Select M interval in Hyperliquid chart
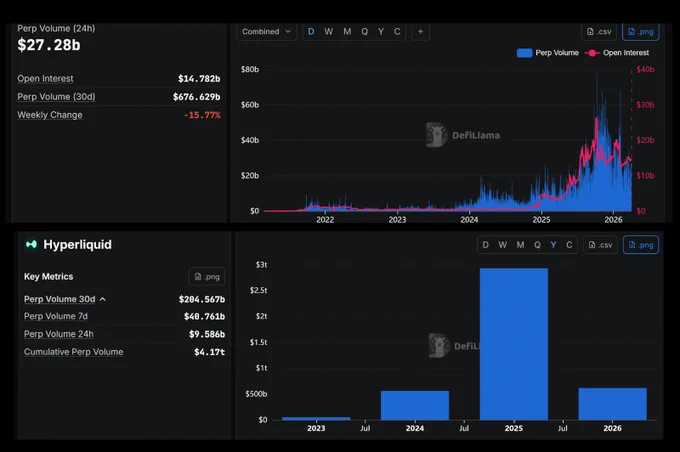 click(x=520, y=245)
